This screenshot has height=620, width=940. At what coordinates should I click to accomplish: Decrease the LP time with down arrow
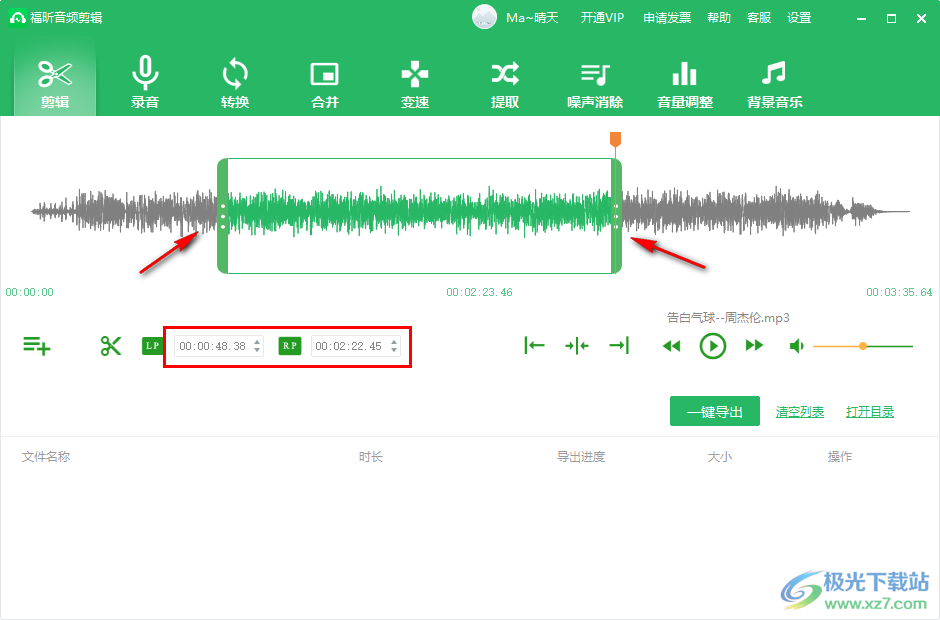[257, 350]
